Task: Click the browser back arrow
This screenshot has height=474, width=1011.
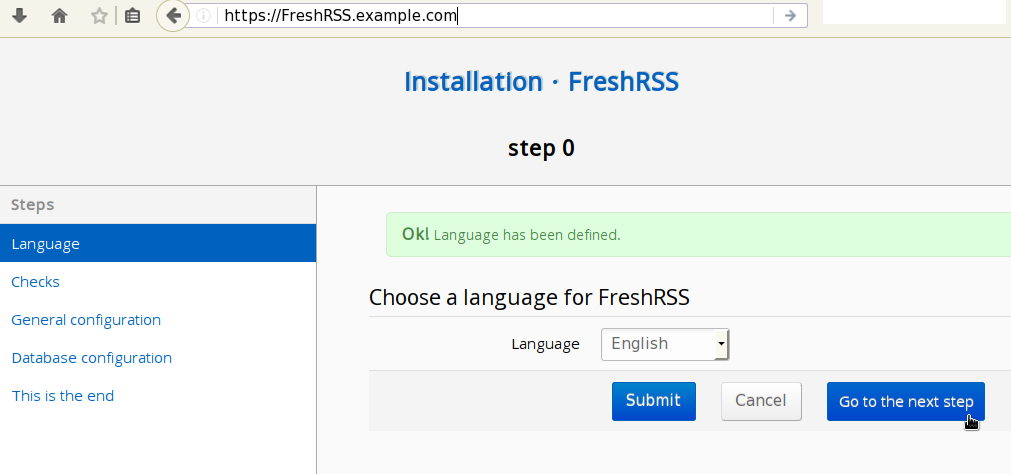Action: 173,16
